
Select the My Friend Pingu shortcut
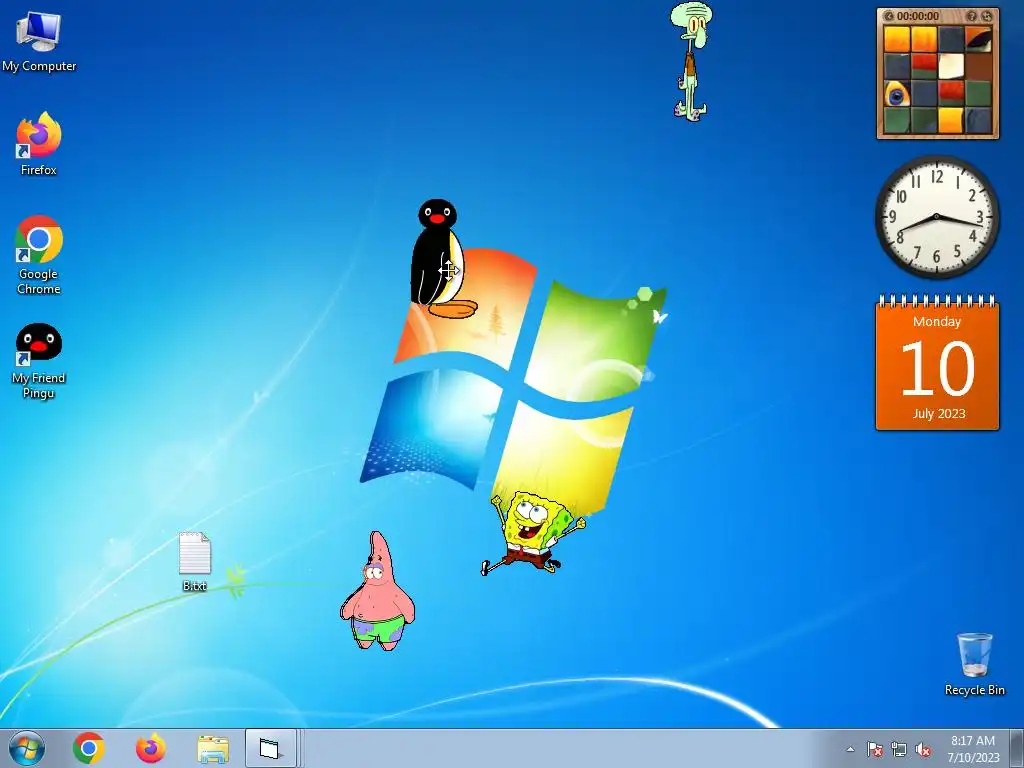[x=39, y=360]
